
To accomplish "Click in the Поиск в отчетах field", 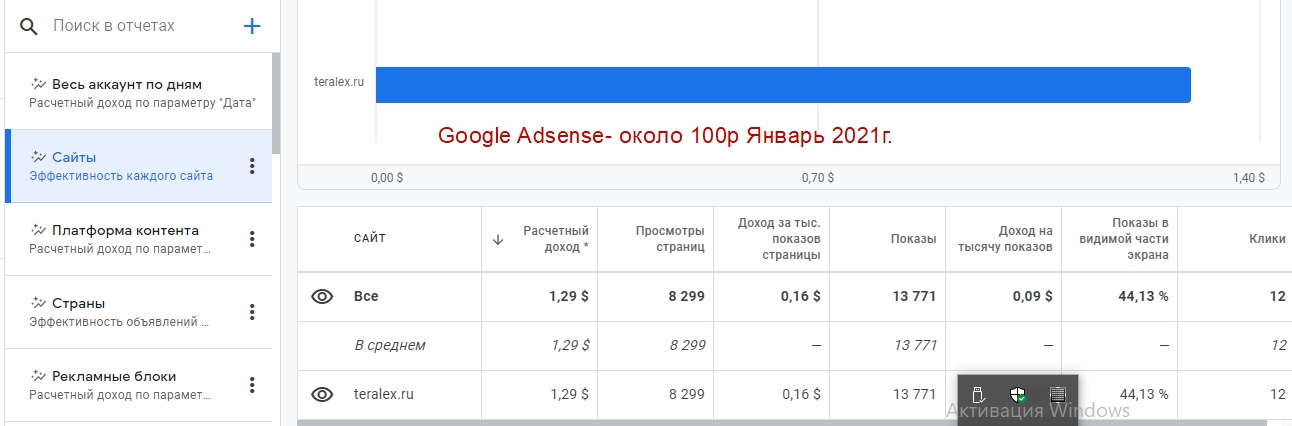I will 138,26.
